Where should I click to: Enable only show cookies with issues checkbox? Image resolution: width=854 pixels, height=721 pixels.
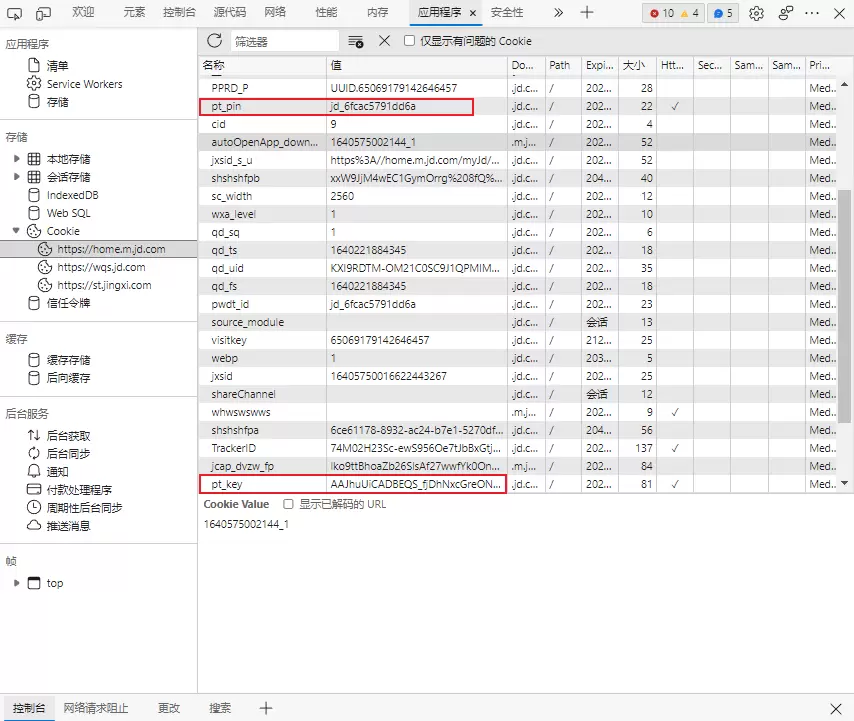click(x=410, y=41)
